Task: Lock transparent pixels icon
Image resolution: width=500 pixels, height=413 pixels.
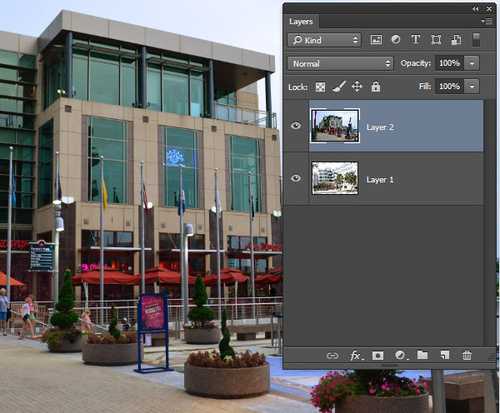Action: coord(320,87)
